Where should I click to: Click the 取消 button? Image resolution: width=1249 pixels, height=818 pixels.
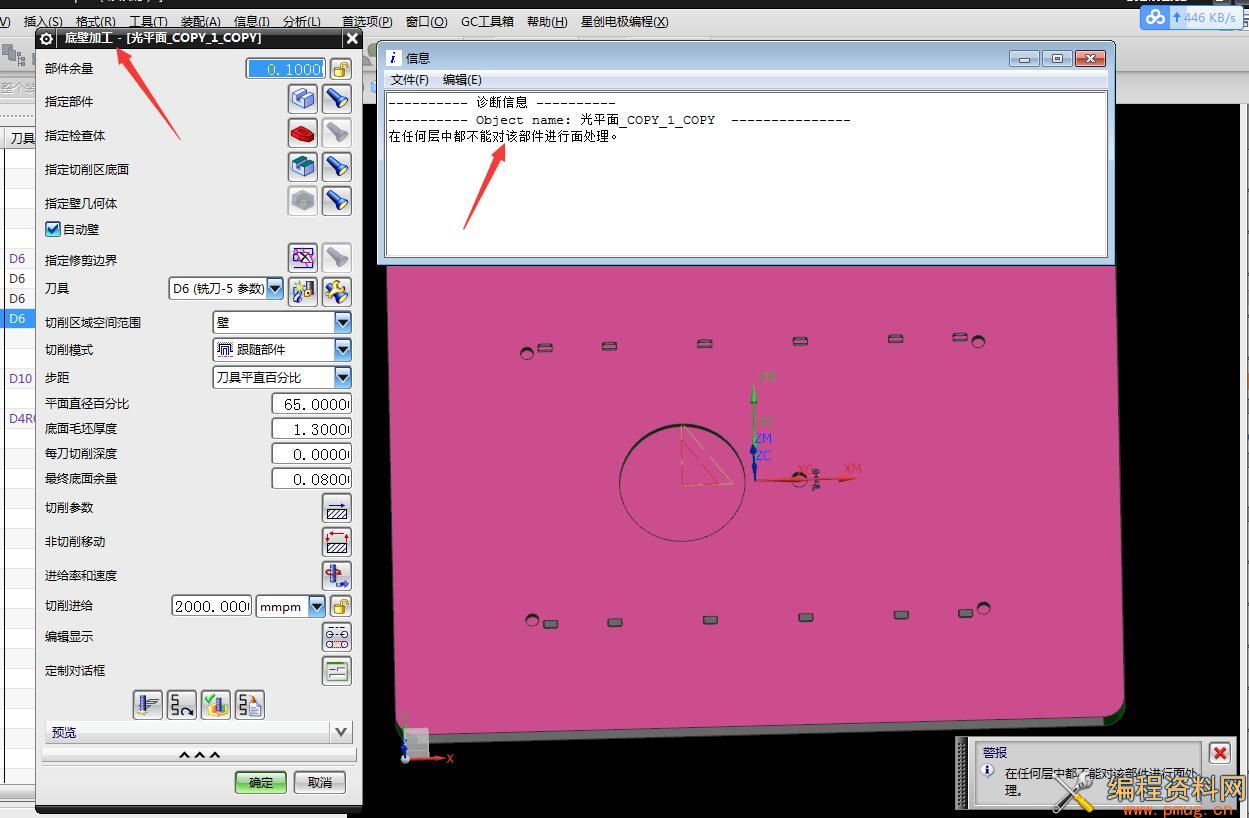point(320,782)
